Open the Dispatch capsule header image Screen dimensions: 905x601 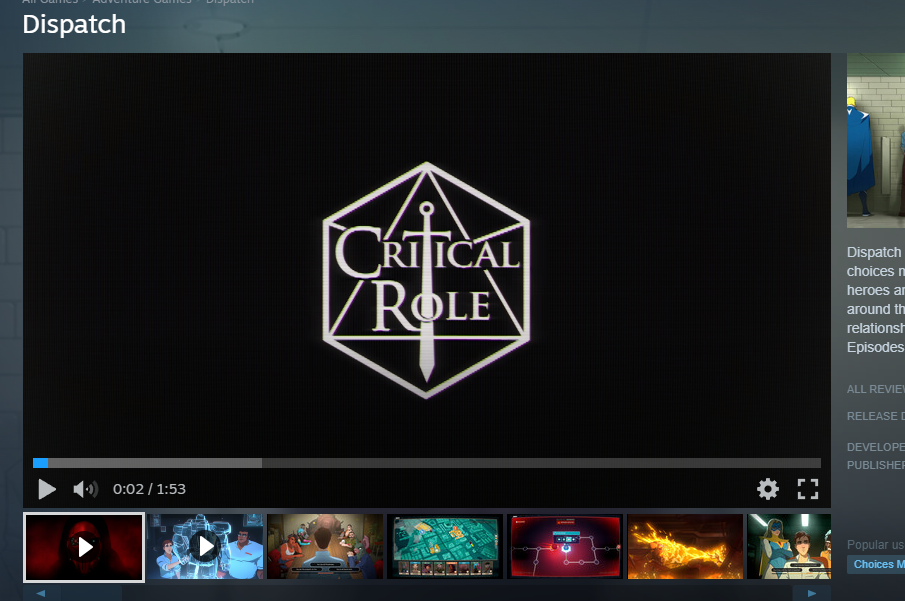876,141
